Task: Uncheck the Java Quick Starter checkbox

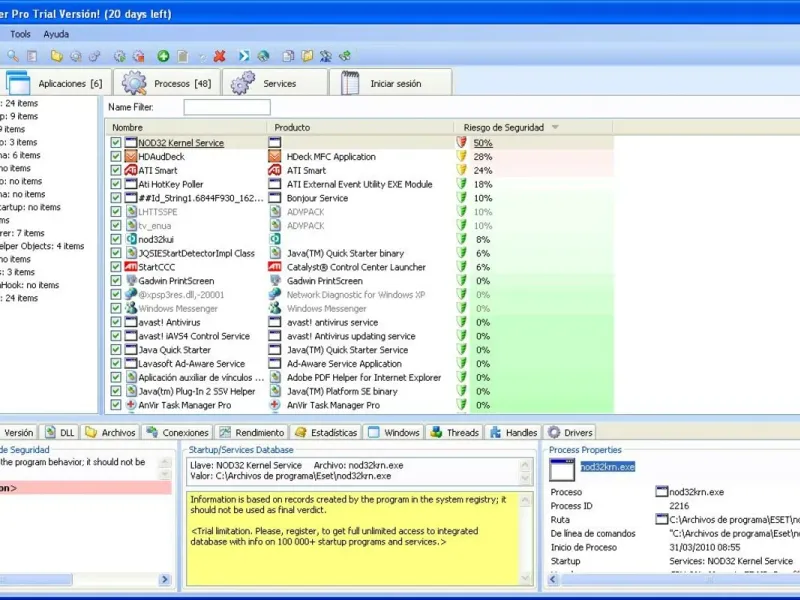Action: (116, 349)
